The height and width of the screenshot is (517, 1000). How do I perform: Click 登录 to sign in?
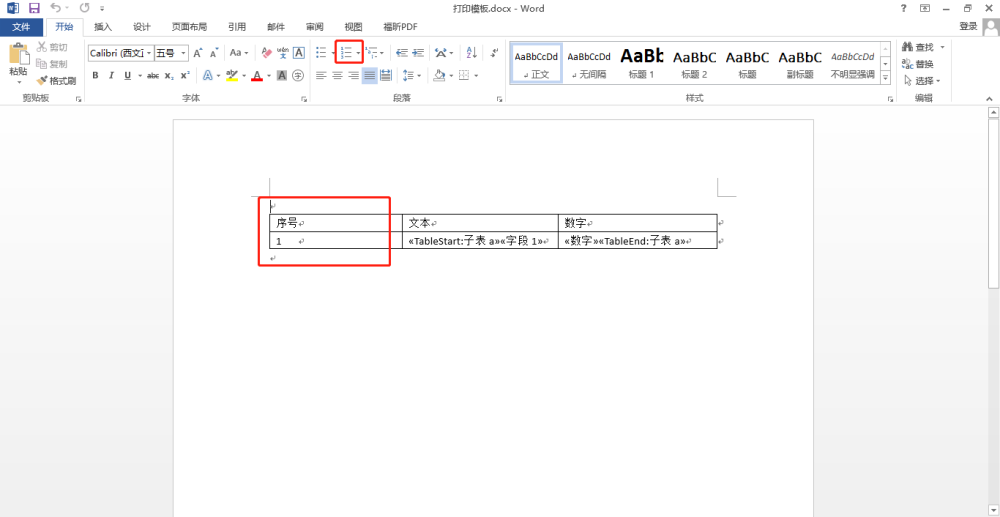(968, 27)
